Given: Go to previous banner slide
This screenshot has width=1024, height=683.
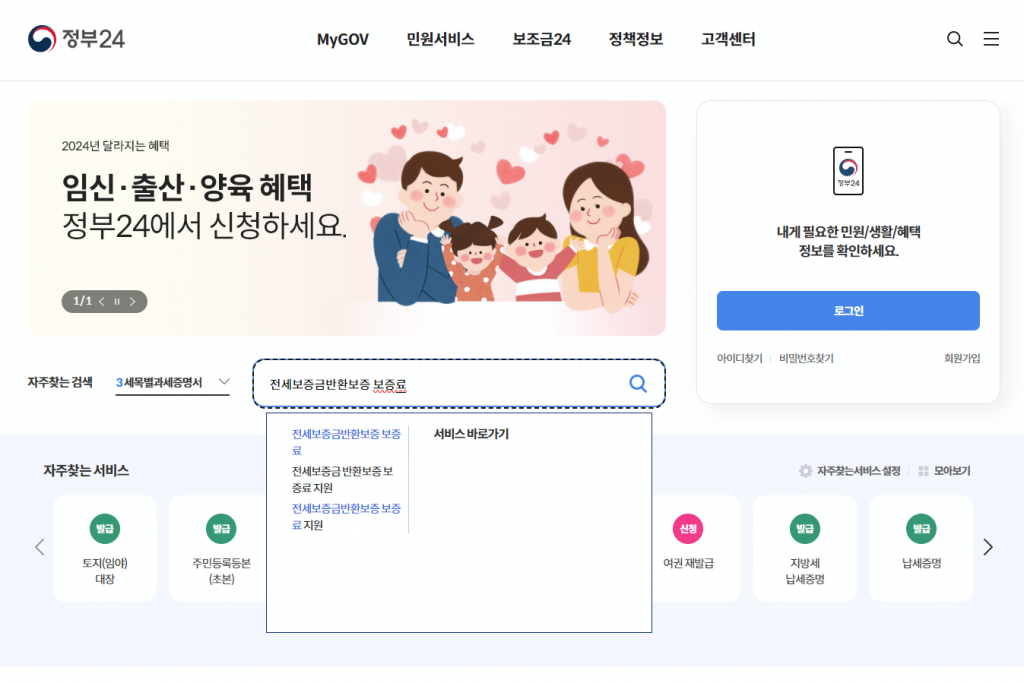Looking at the screenshot, I should pos(101,301).
